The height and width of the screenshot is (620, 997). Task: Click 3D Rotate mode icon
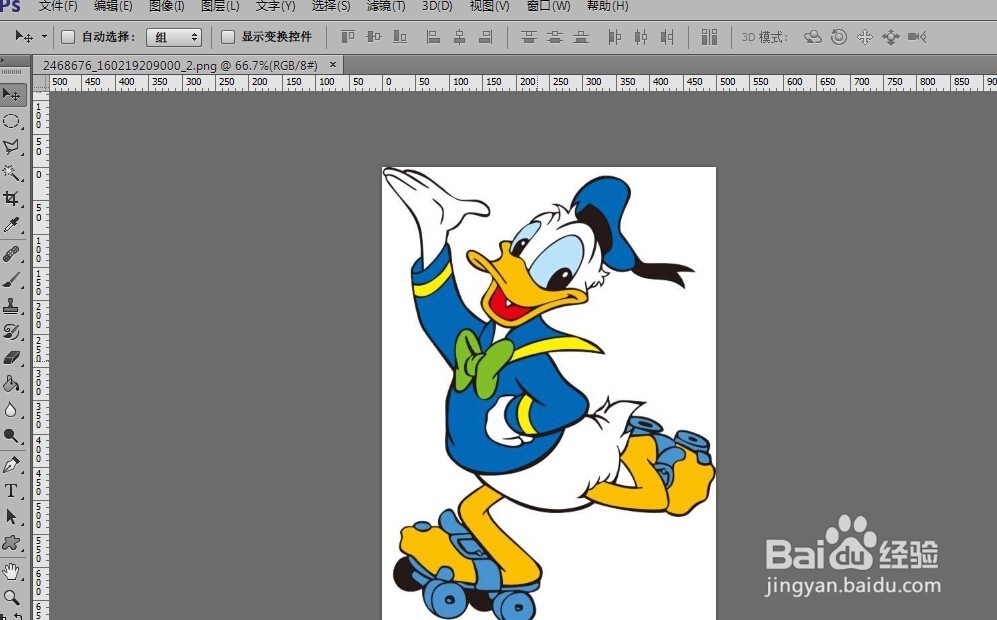point(813,37)
